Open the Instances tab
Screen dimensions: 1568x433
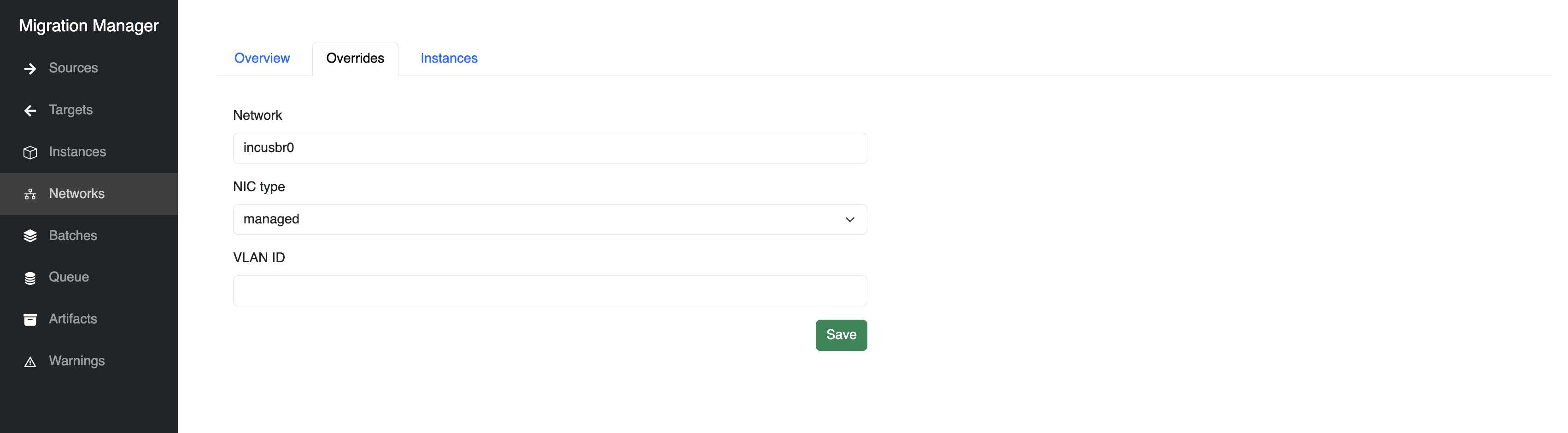(449, 58)
